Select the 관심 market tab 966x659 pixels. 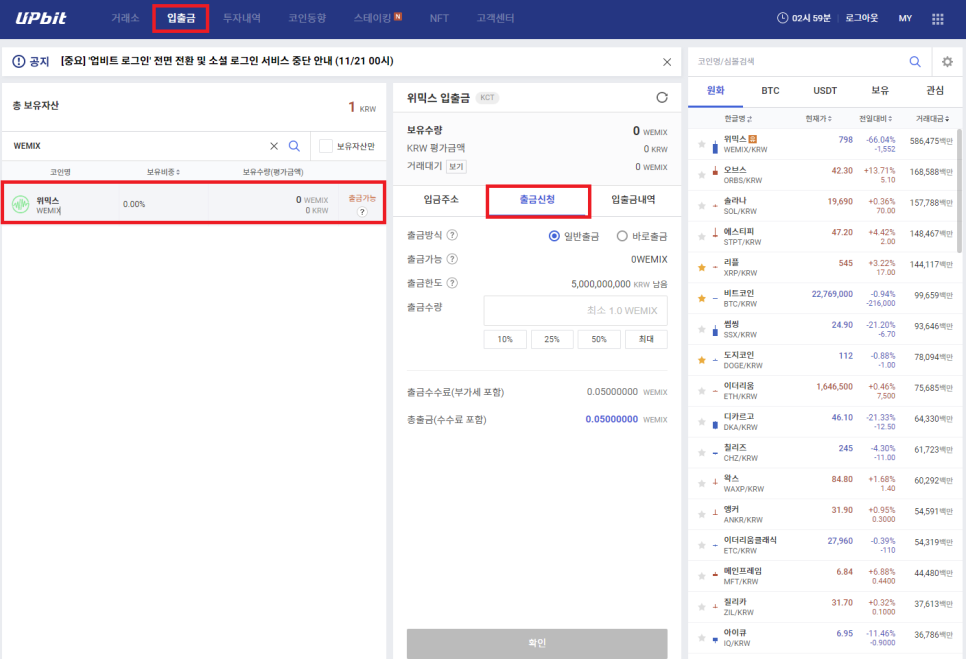point(935,91)
